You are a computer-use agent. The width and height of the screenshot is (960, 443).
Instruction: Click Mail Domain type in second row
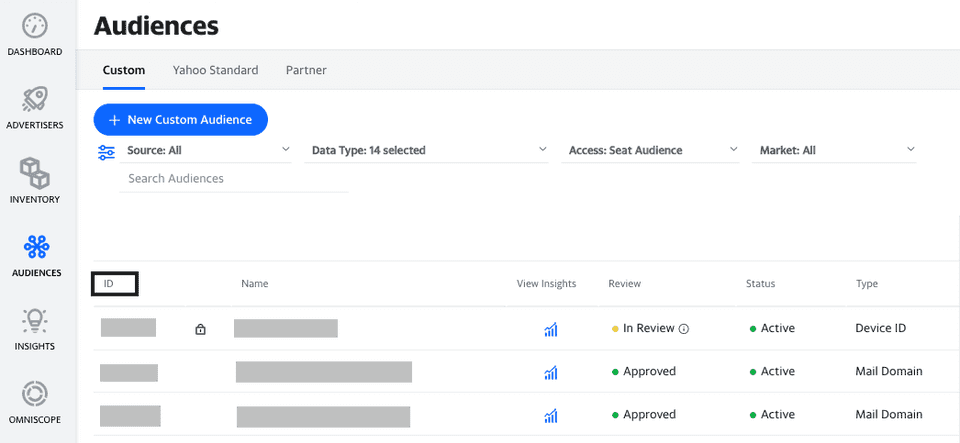point(888,371)
